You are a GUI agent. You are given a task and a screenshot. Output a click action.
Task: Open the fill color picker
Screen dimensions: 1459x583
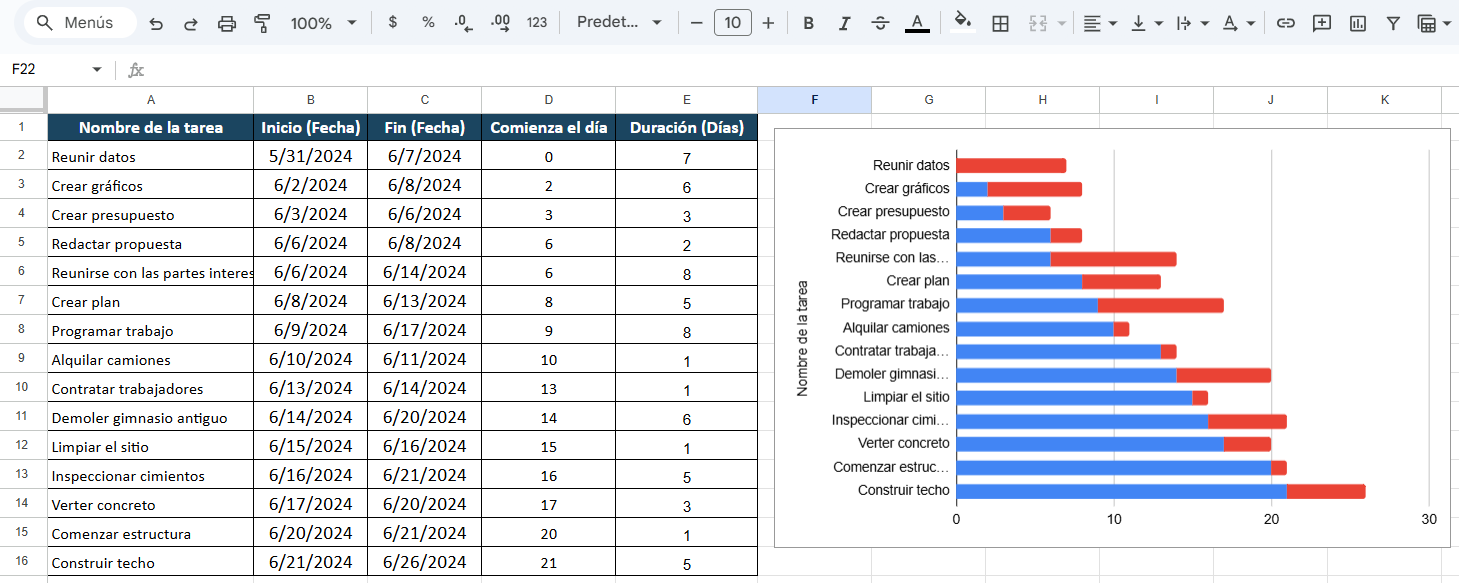pos(961,22)
